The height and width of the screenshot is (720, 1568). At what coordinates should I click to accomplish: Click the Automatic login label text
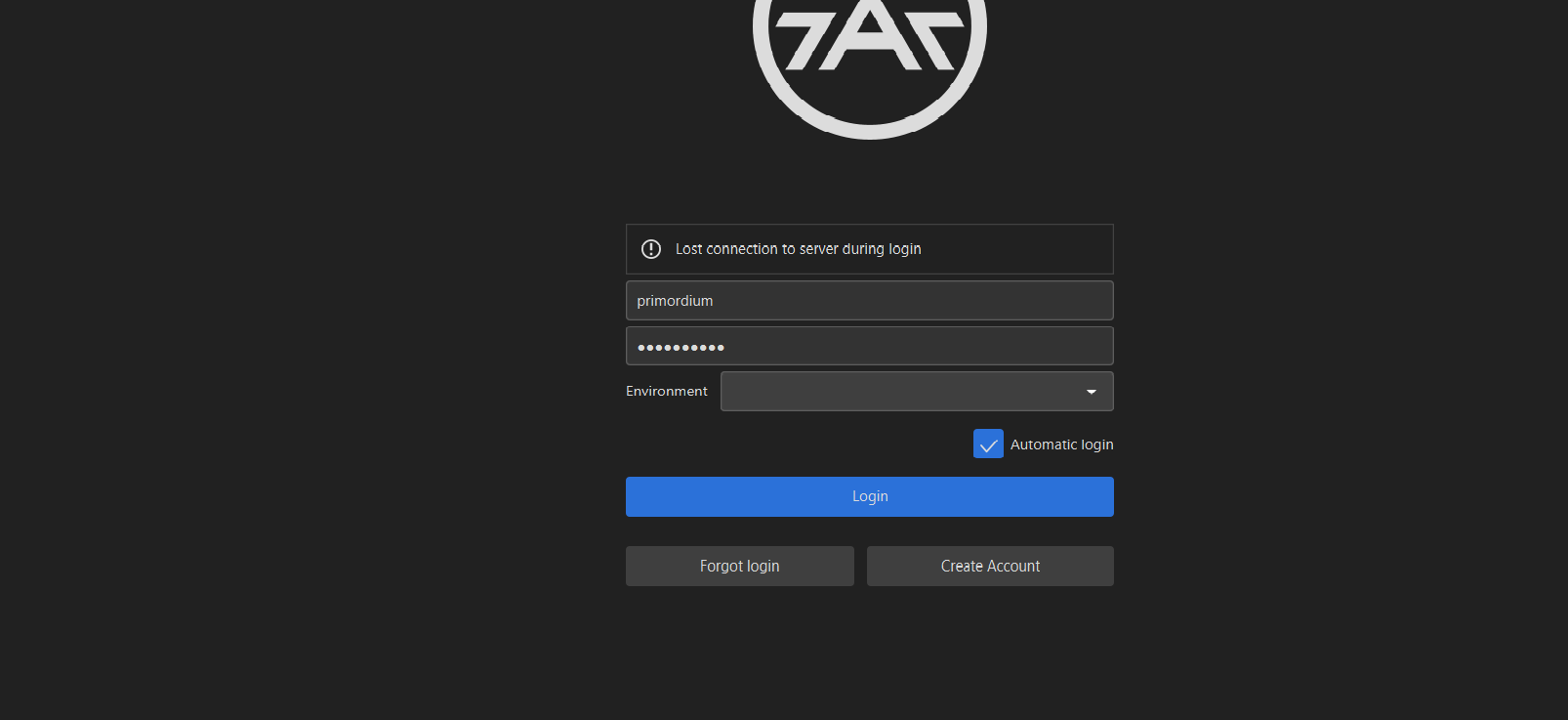tap(1062, 445)
